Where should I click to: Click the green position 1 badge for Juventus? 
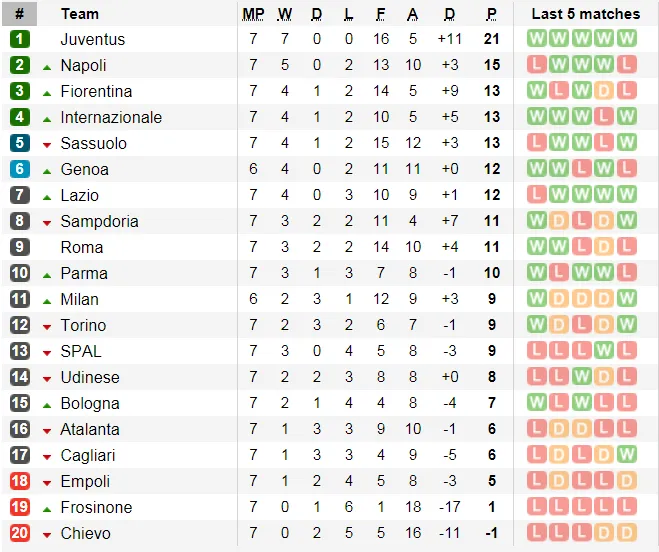pyautogui.click(x=20, y=39)
